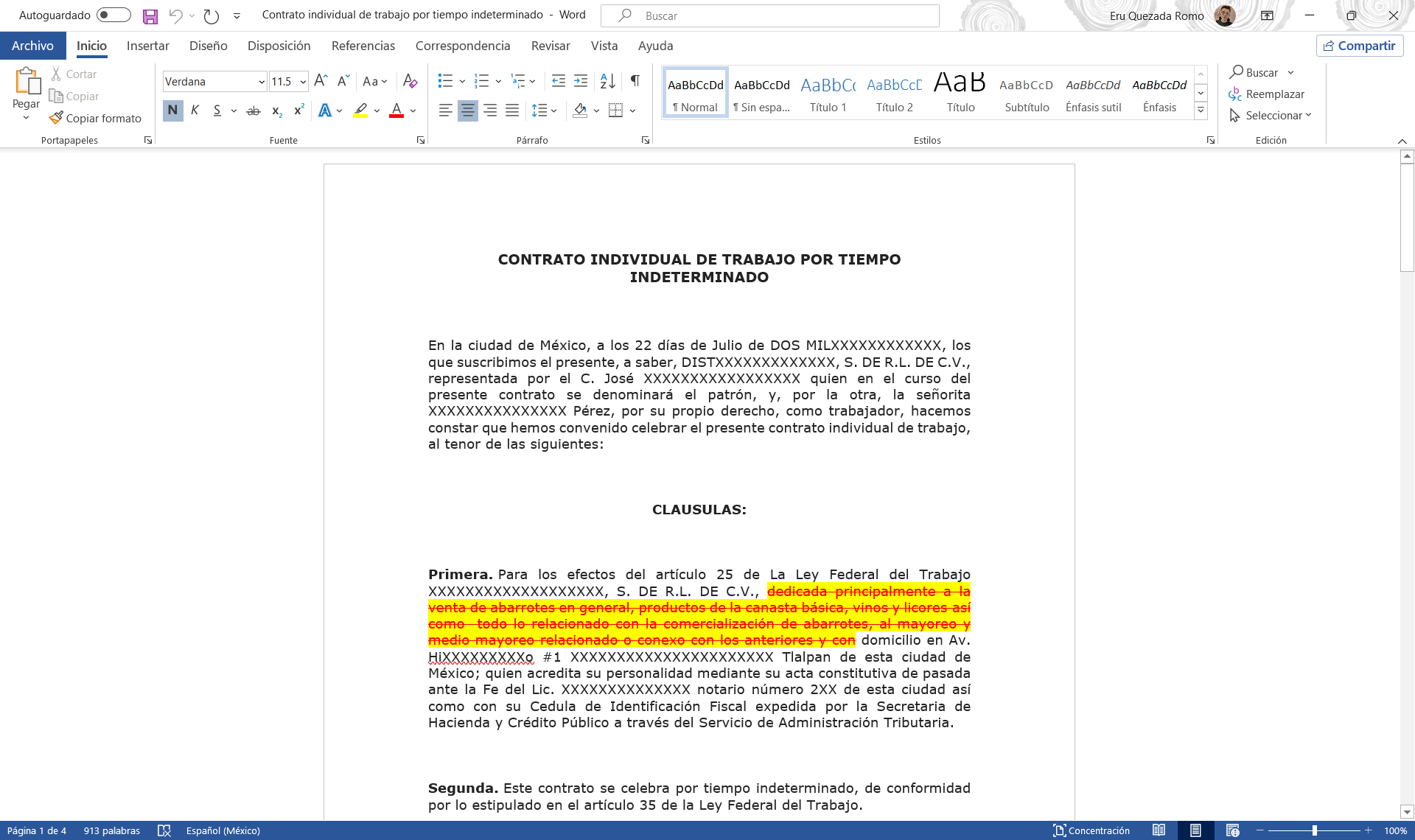Open borders dropdown arrow

(632, 111)
